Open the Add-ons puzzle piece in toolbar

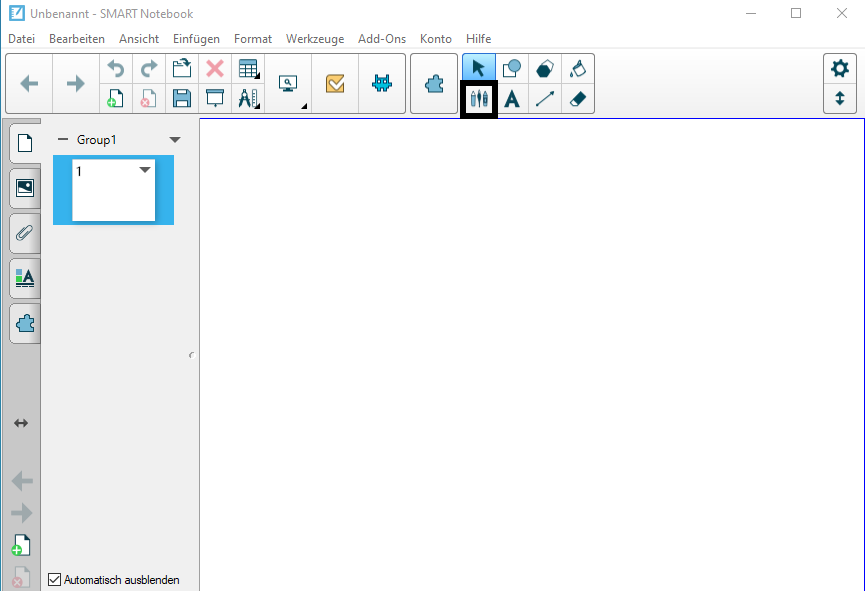434,84
